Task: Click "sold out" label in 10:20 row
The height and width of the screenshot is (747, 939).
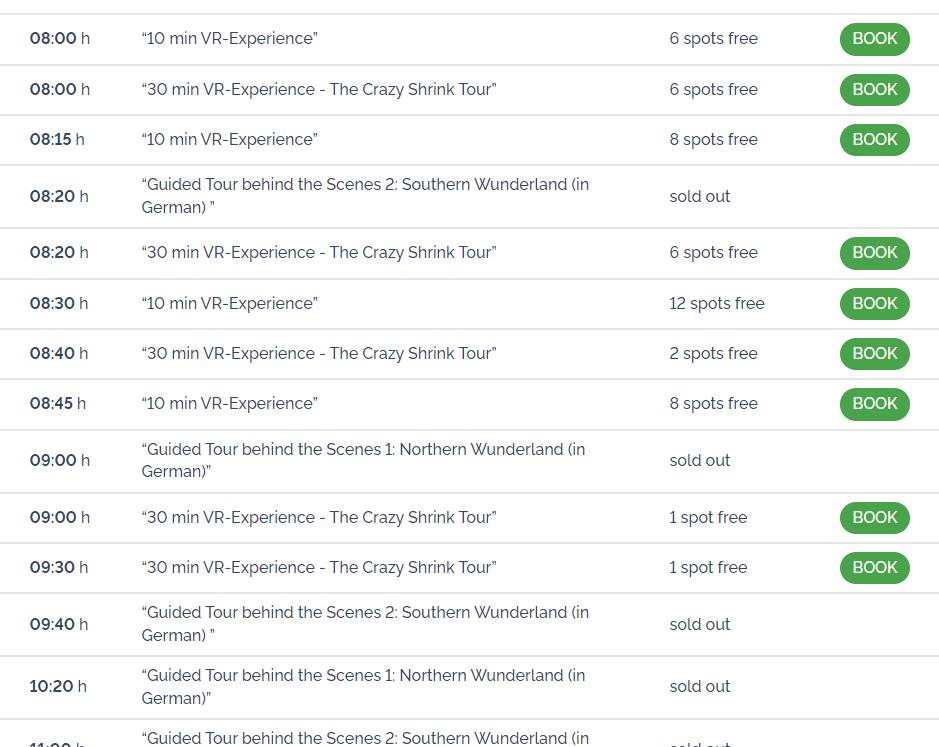Action: click(x=700, y=686)
